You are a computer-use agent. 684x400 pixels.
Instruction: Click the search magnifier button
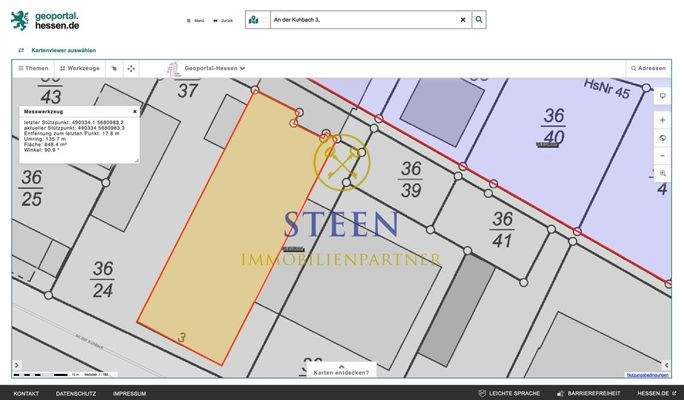point(479,19)
